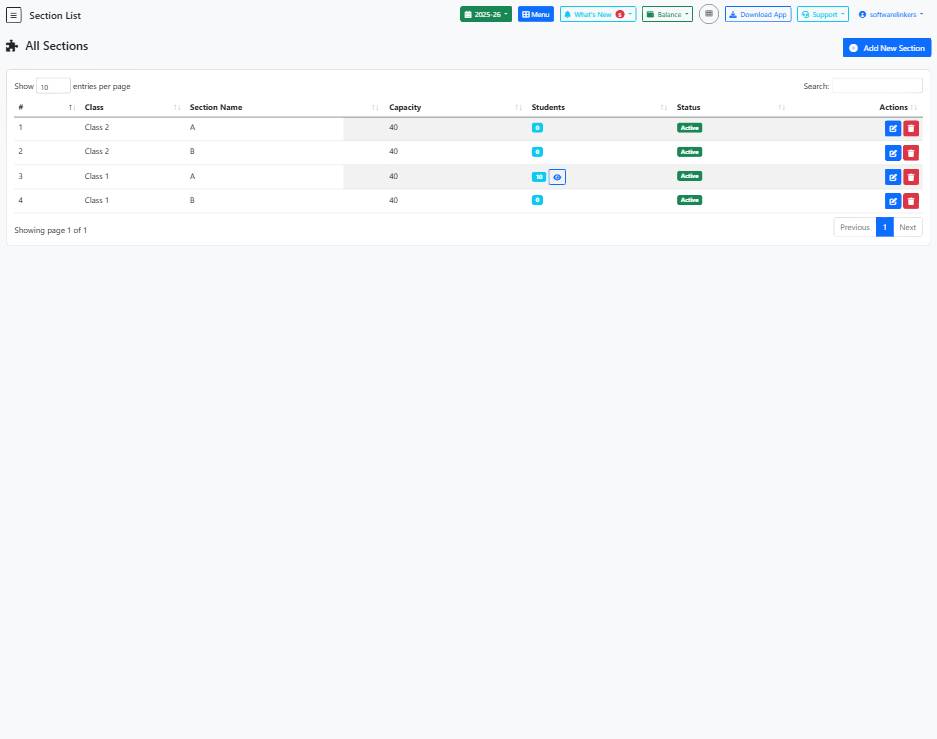Expand the Balance dropdown
937x739 pixels.
667,15
